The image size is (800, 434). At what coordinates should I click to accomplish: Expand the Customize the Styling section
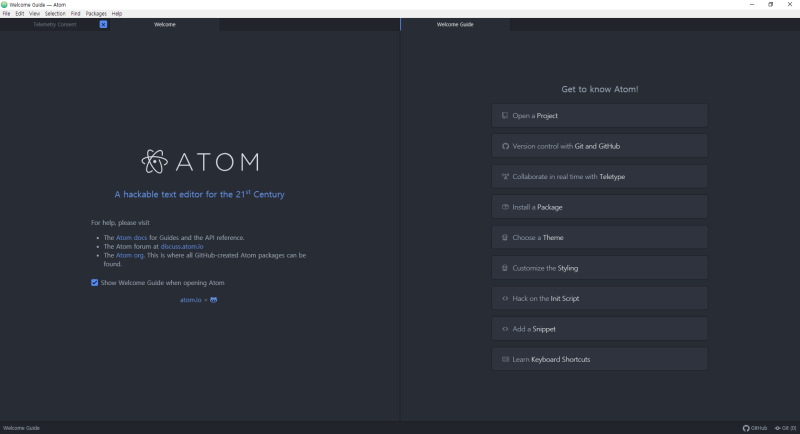click(599, 268)
